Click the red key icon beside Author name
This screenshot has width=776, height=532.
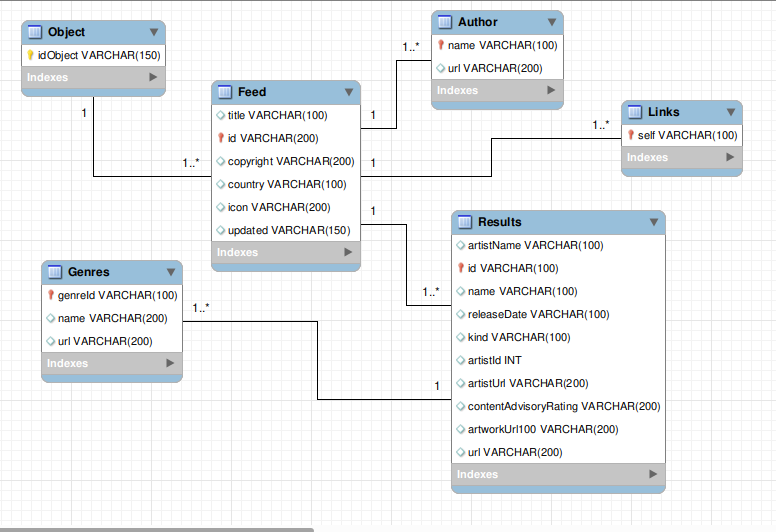pos(440,45)
